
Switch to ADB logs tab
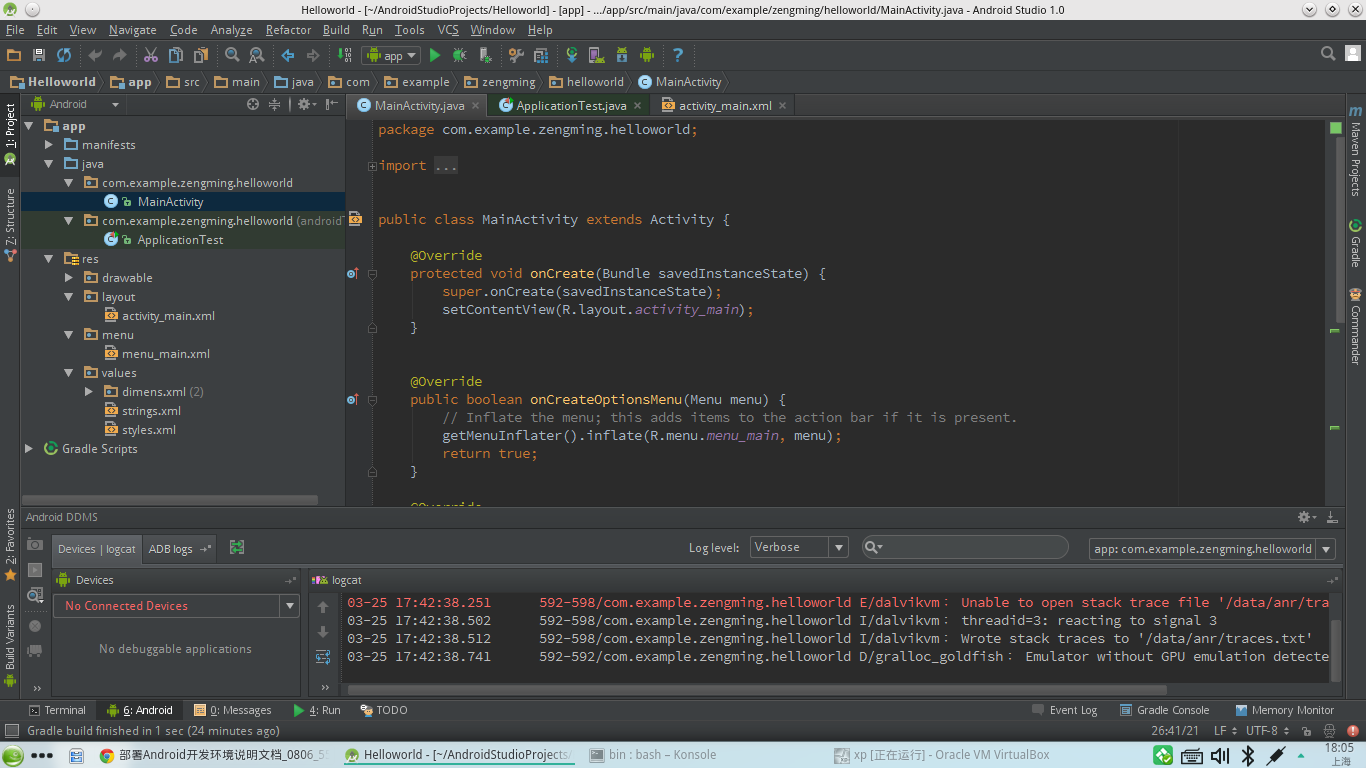pyautogui.click(x=179, y=549)
